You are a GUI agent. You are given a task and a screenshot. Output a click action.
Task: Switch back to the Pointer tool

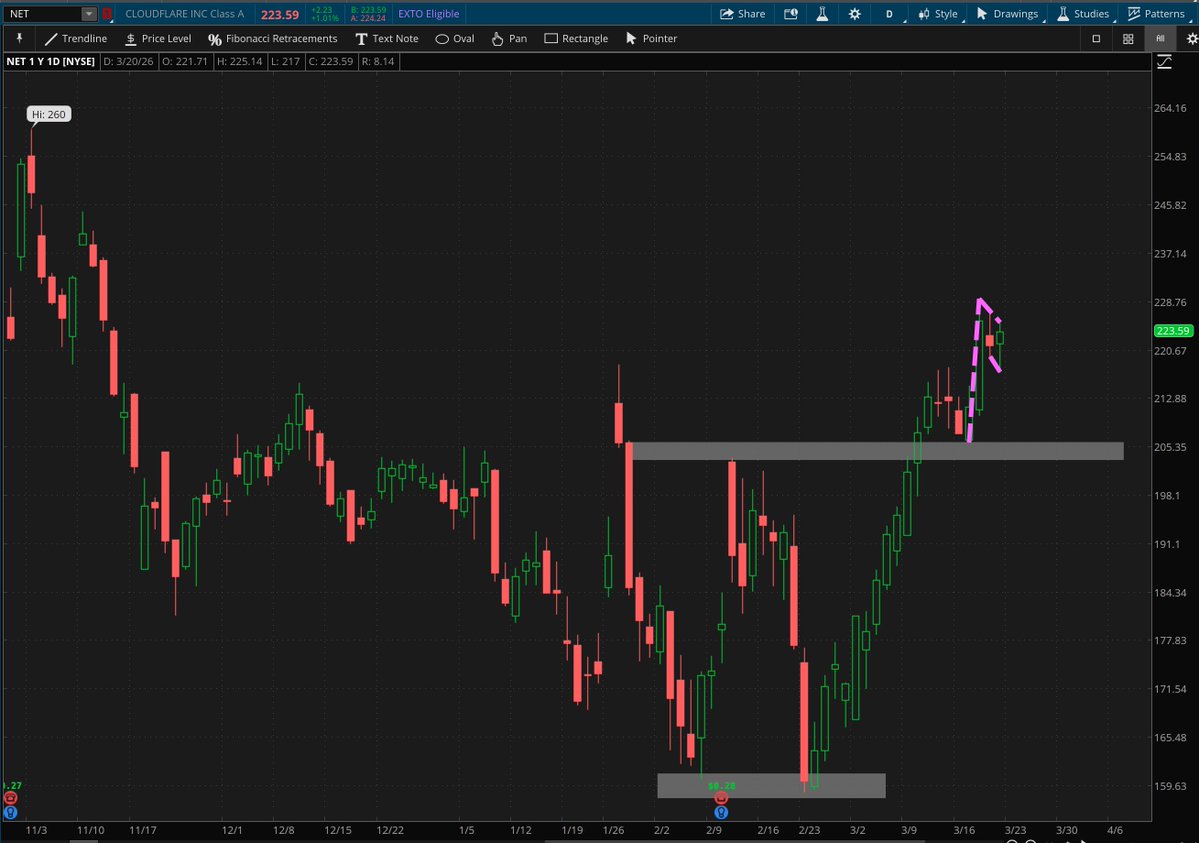(651, 38)
